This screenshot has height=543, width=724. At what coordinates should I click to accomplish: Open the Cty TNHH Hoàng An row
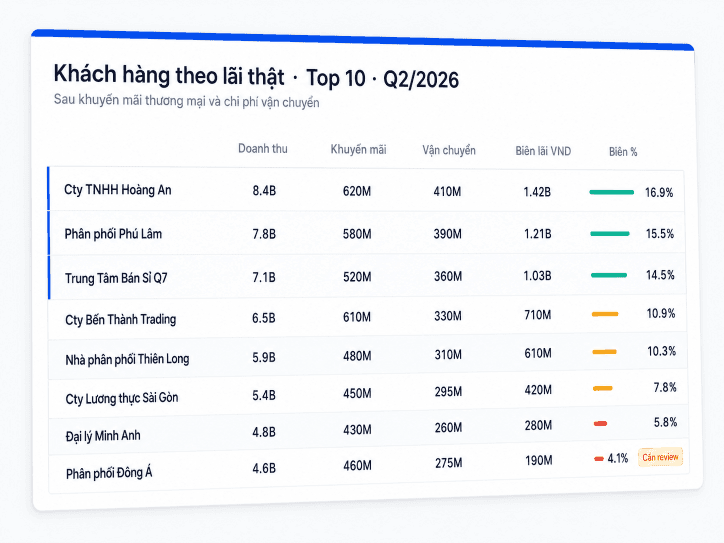[367, 190]
